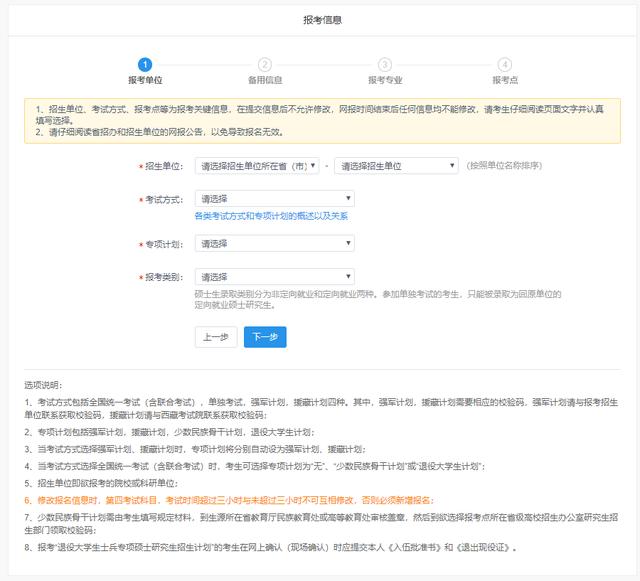Select the 备用信息 step label
Viewport: 640px width, 581px height.
[x=265, y=80]
